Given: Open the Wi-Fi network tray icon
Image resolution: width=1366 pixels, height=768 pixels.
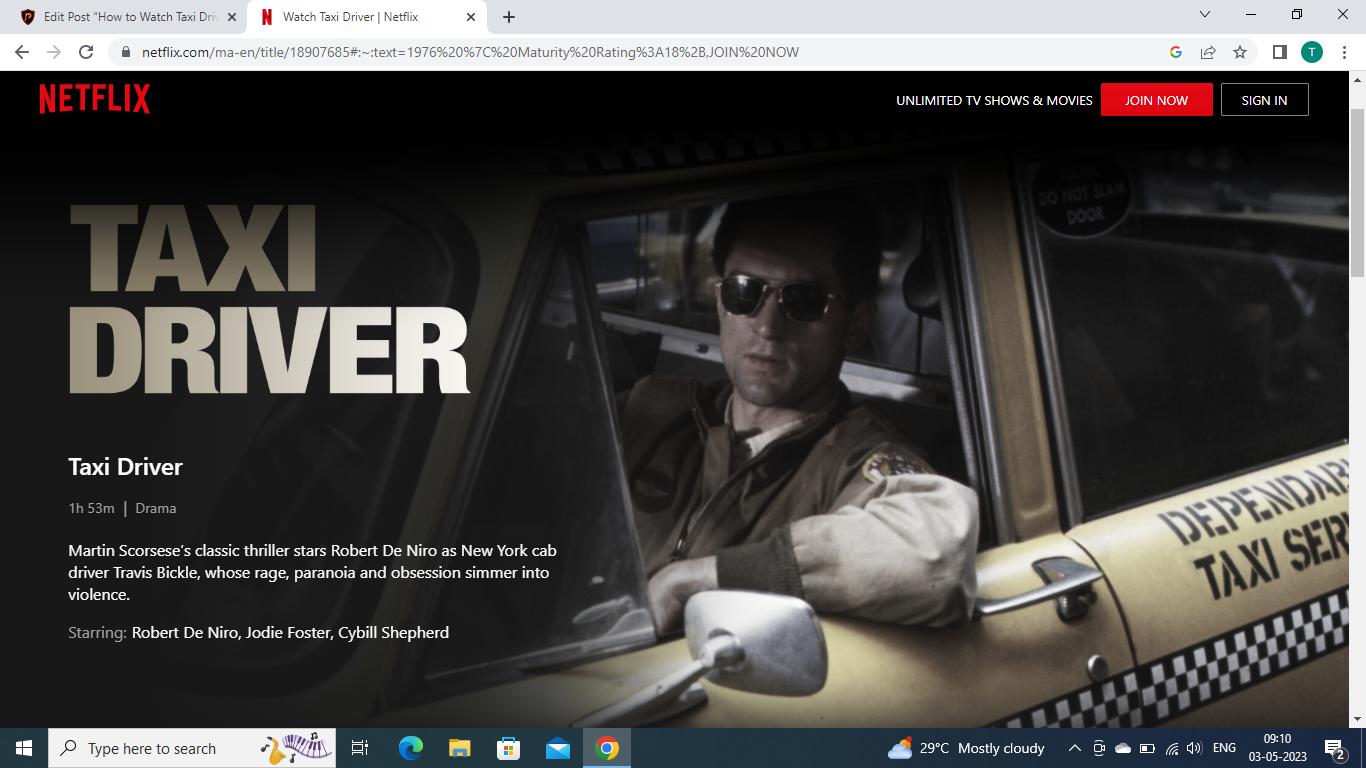Looking at the screenshot, I should [x=1171, y=748].
